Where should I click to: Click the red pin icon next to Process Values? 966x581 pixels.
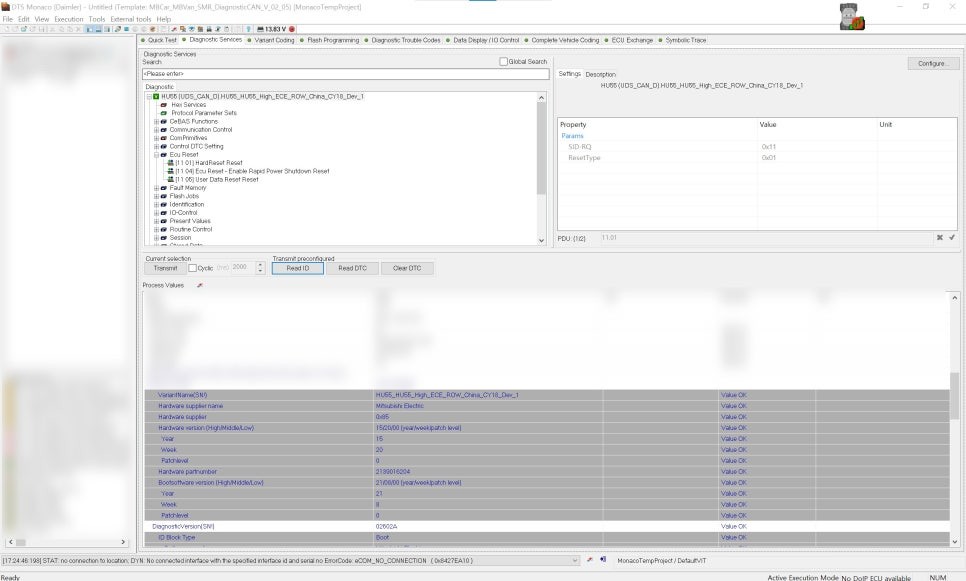(x=200, y=286)
